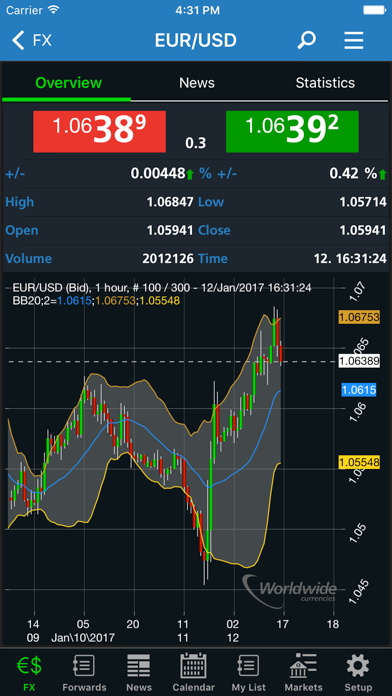Select the Open value 1.05941
This screenshot has width=392, height=696.
tap(170, 230)
